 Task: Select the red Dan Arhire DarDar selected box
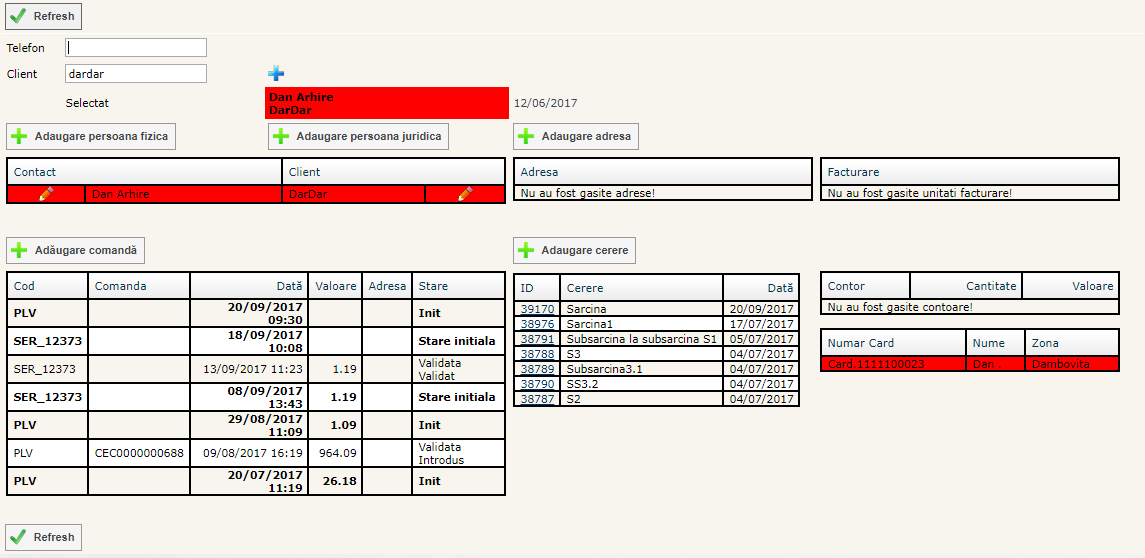coord(386,103)
